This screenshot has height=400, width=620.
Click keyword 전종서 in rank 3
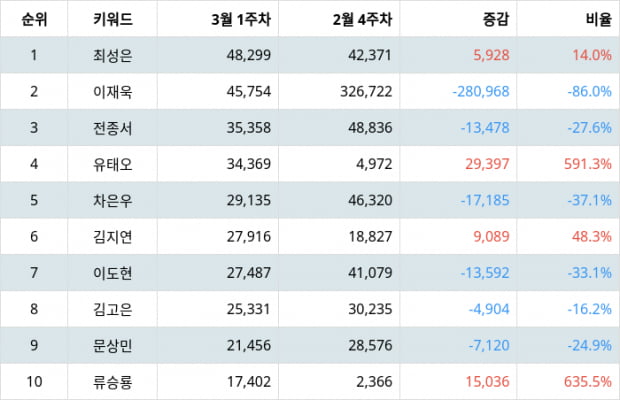coord(113,128)
